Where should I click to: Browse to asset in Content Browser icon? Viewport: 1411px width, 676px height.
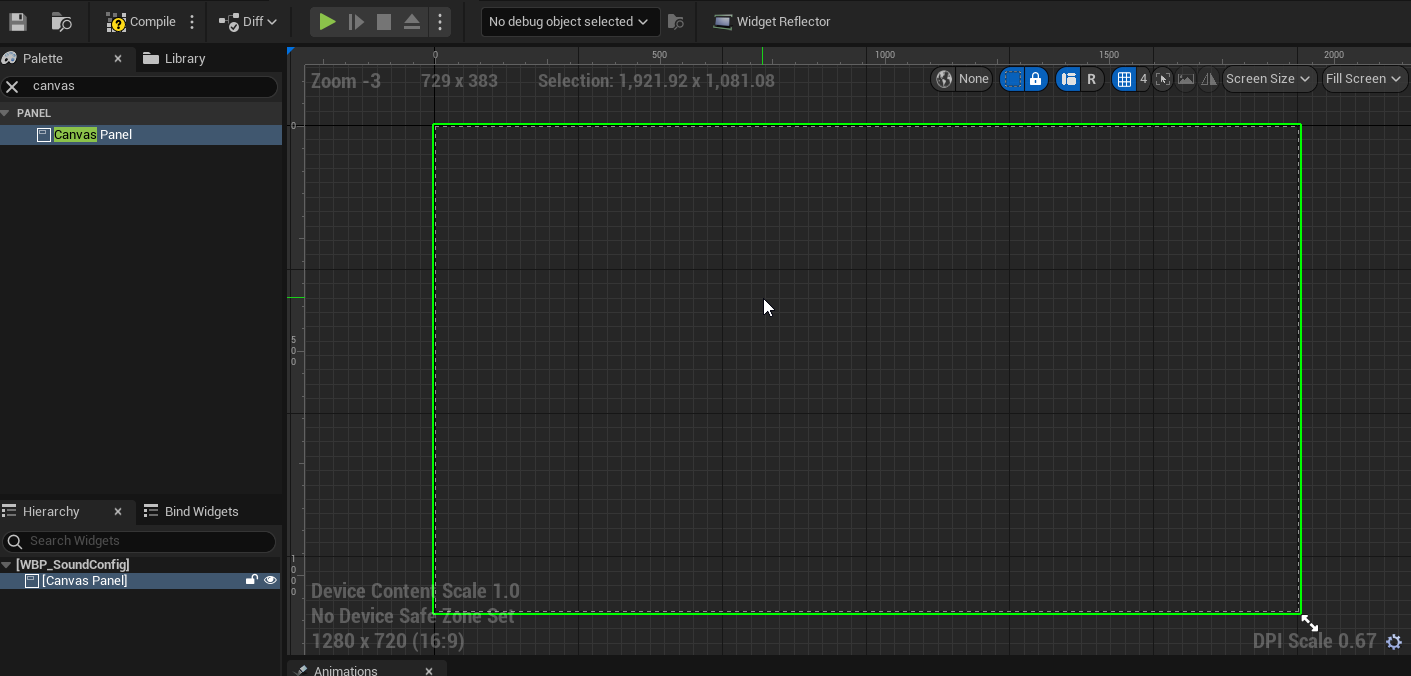coord(62,21)
